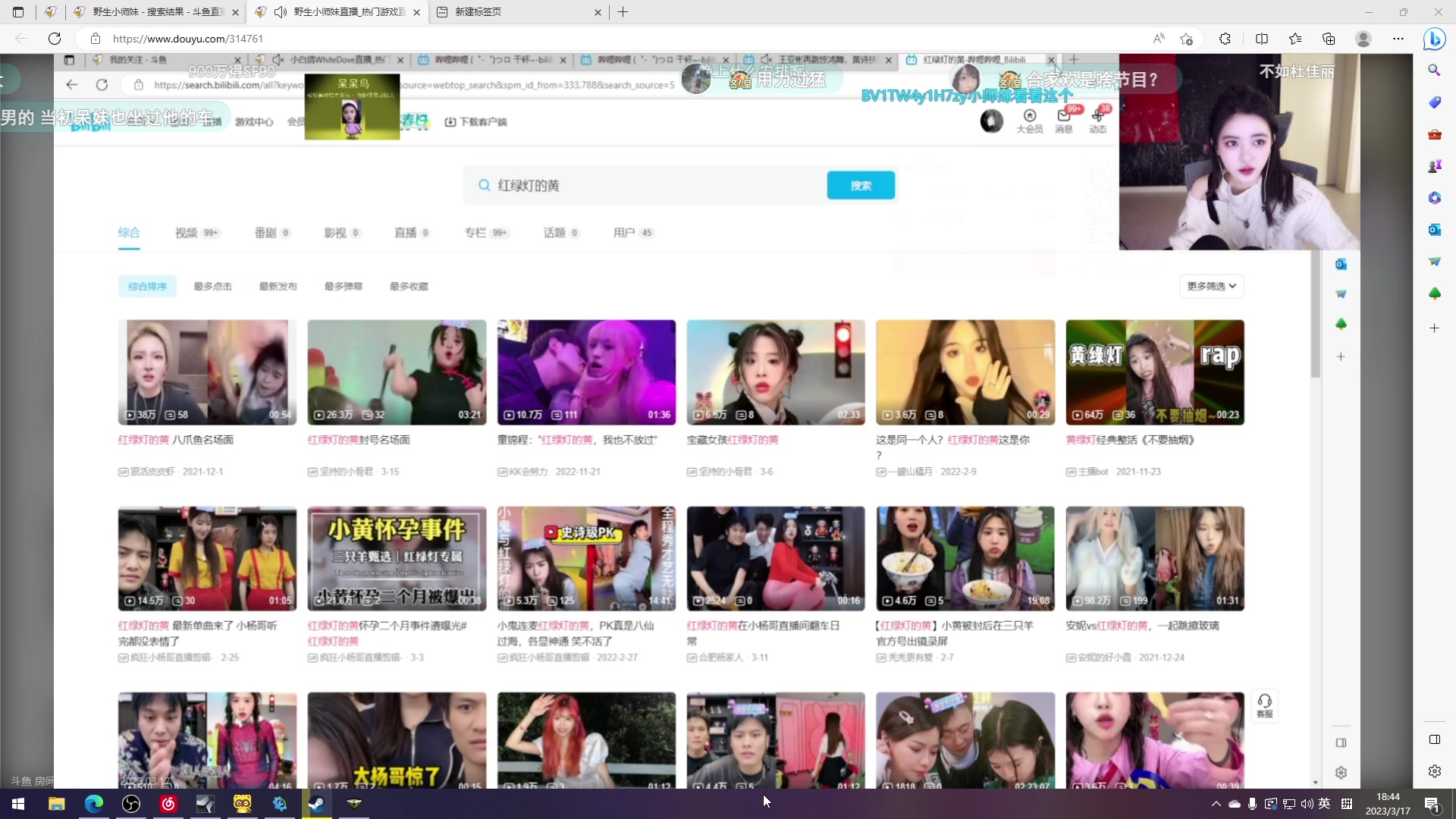Image resolution: width=1456 pixels, height=819 pixels.
Task: Open the Extensions puzzle icon
Action: 1225,39
